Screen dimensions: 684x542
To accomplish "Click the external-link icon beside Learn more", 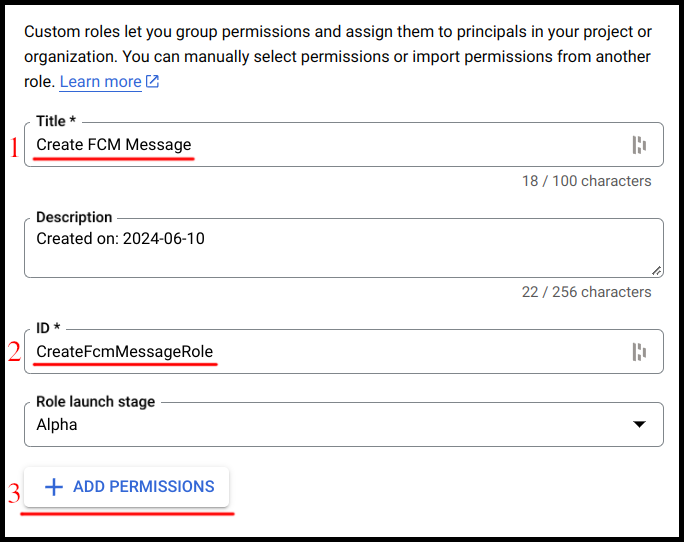I will 152,82.
